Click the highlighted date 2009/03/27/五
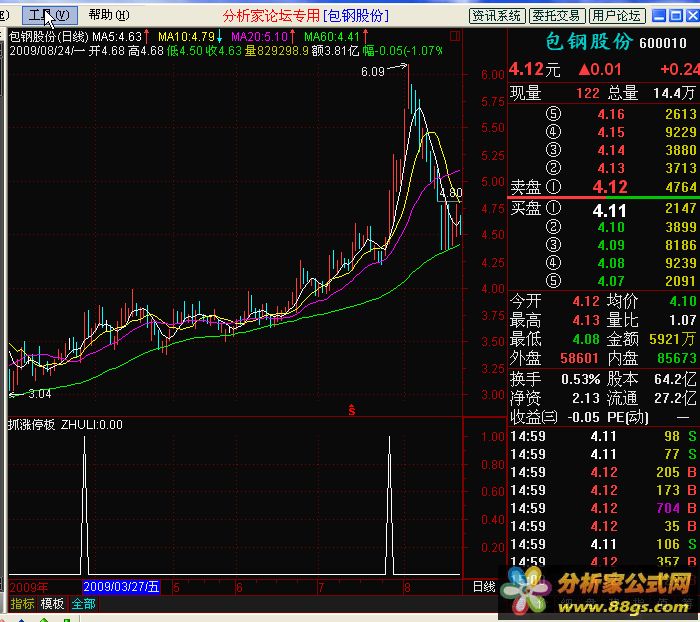Image resolution: width=700 pixels, height=622 pixels. [x=121, y=586]
